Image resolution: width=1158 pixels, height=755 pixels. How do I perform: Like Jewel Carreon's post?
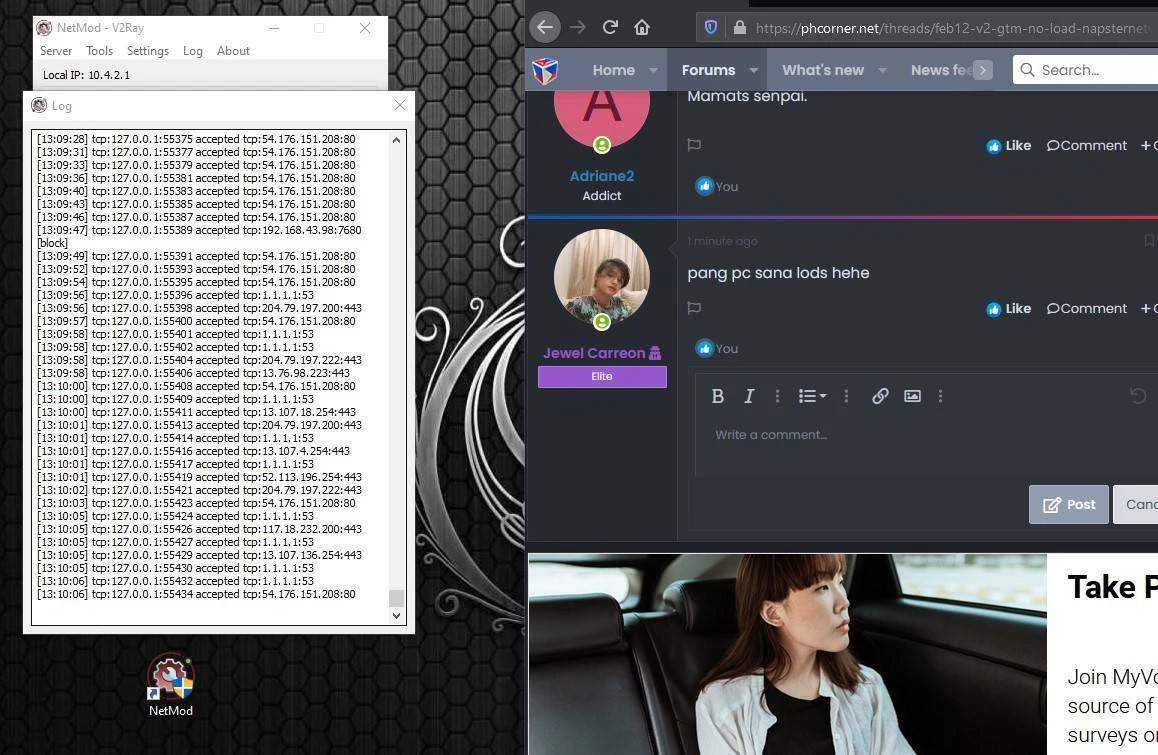(x=1008, y=309)
